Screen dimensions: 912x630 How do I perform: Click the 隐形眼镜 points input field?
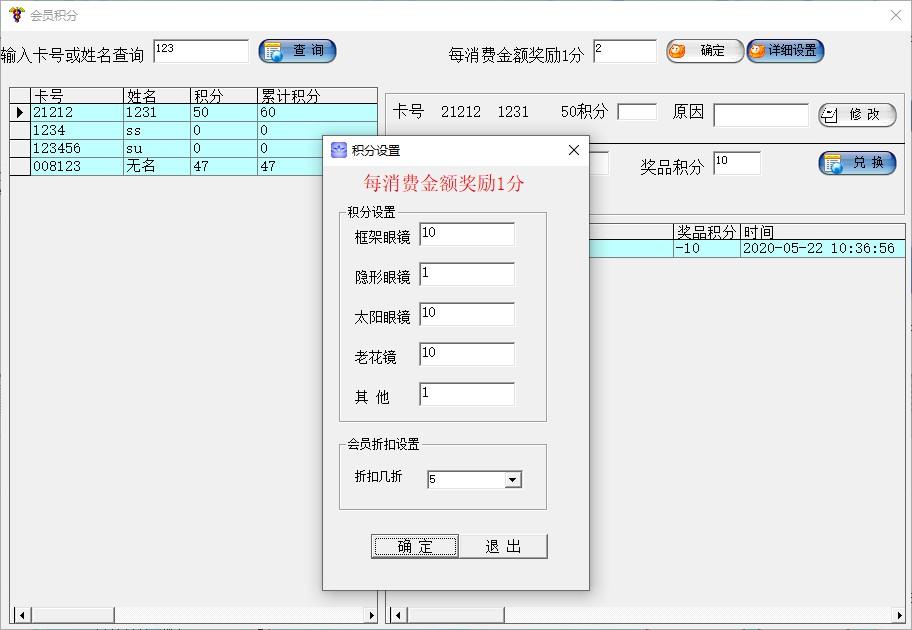466,274
